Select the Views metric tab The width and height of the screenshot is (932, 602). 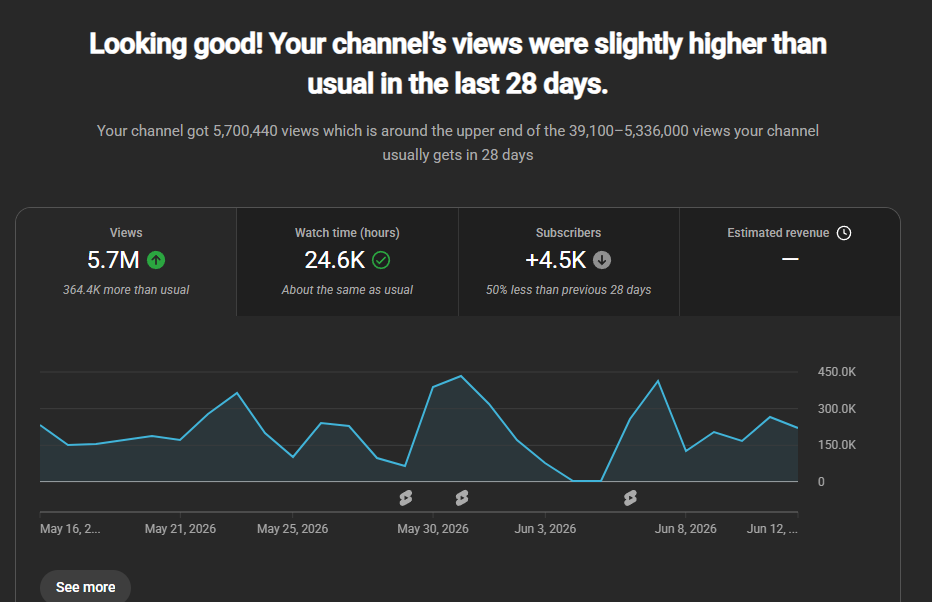(126, 261)
